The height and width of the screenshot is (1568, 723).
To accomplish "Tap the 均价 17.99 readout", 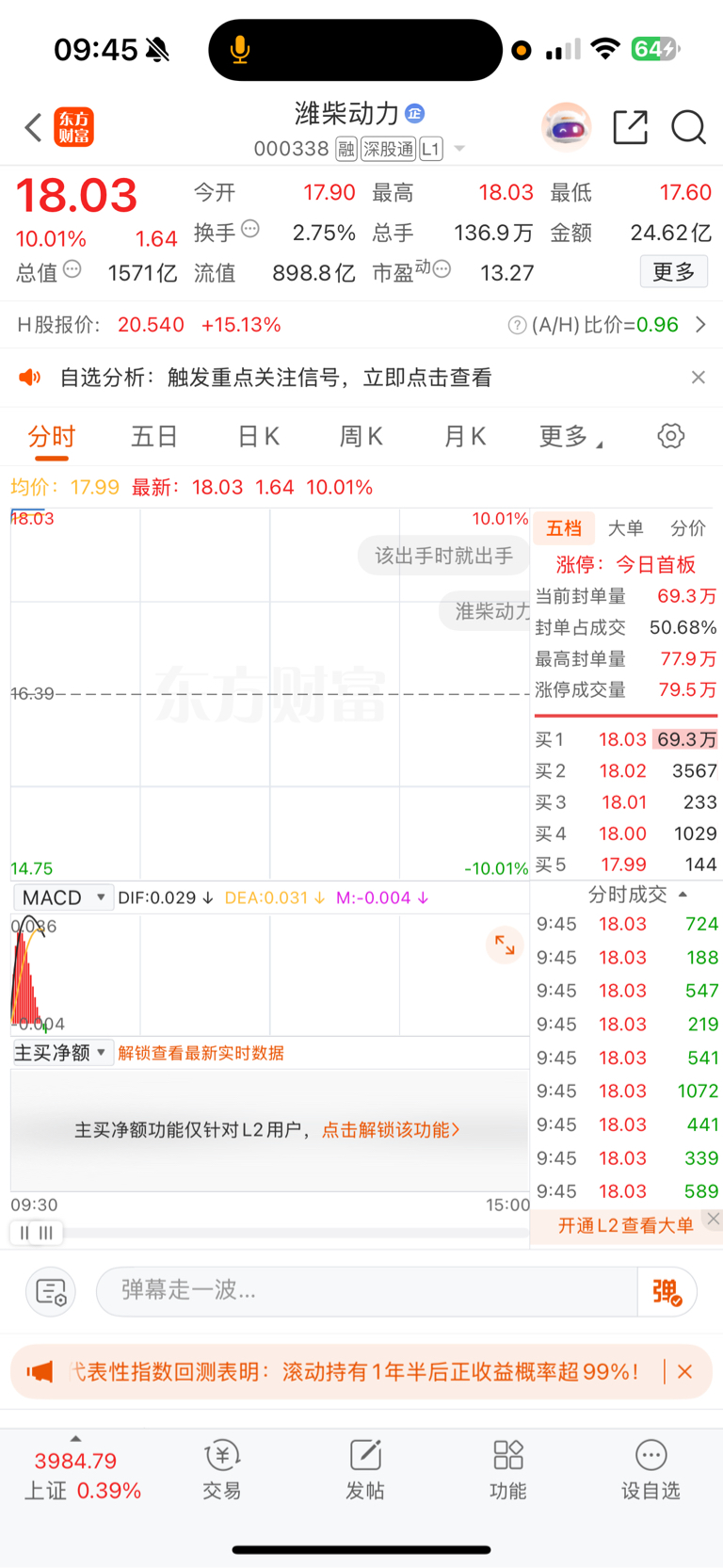I will [x=65, y=487].
